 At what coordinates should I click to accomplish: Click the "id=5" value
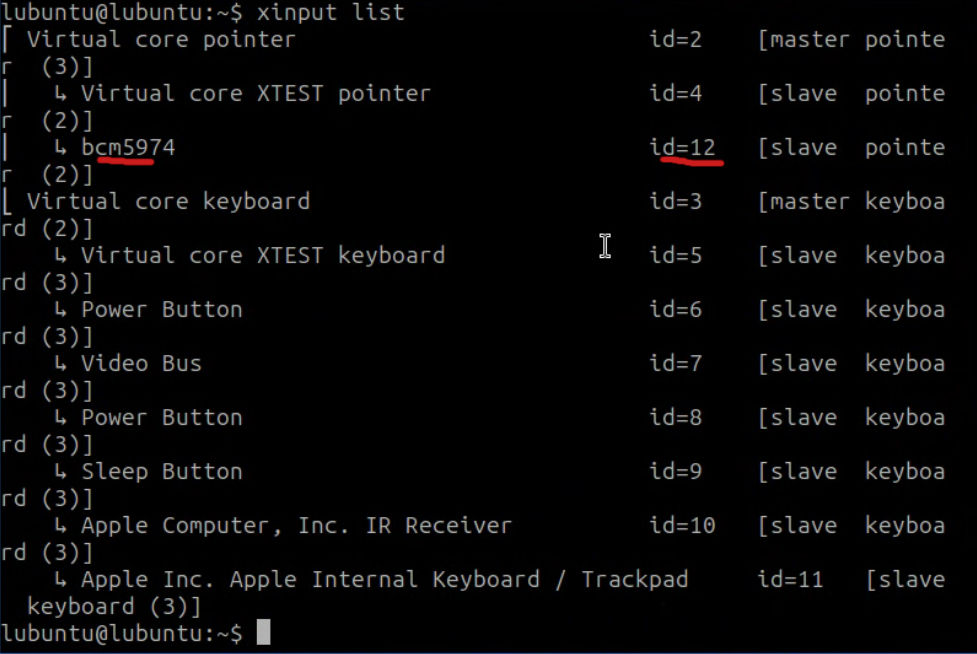[675, 256]
